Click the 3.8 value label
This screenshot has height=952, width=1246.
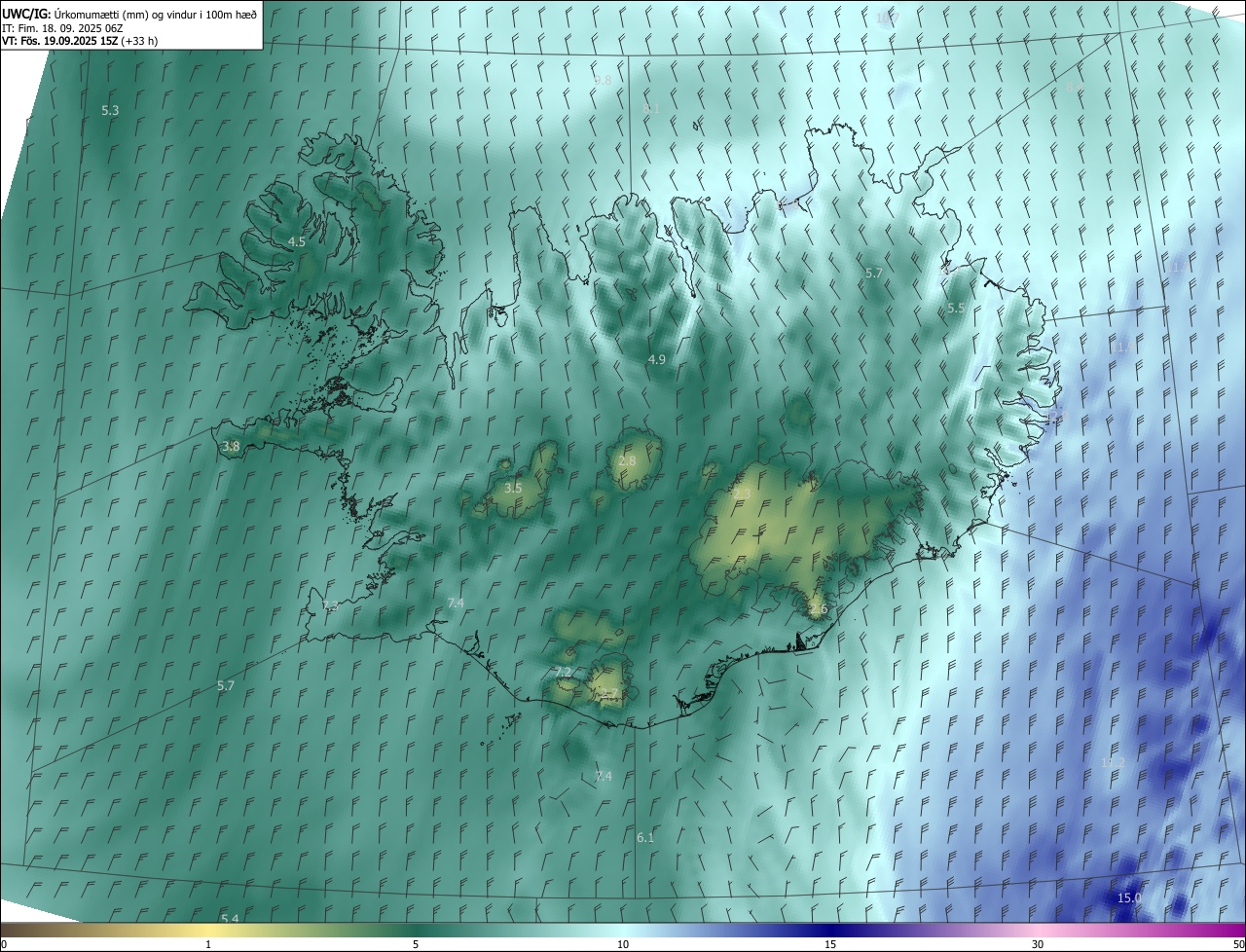(x=231, y=447)
